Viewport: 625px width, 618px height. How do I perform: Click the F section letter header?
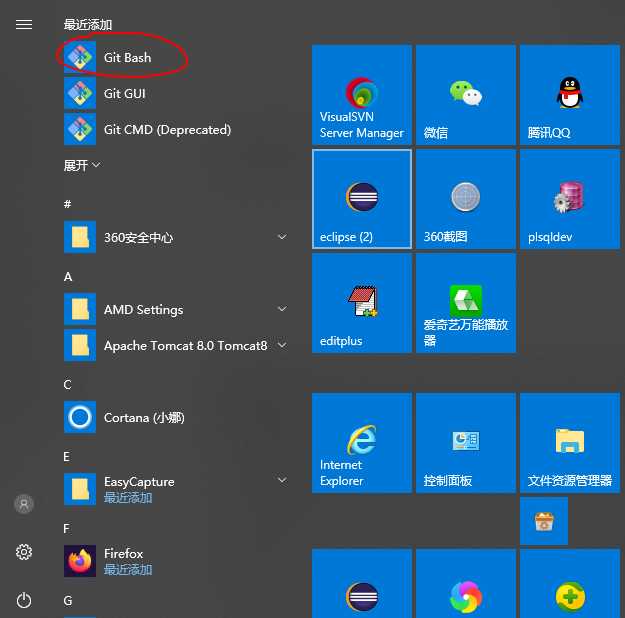click(66, 529)
